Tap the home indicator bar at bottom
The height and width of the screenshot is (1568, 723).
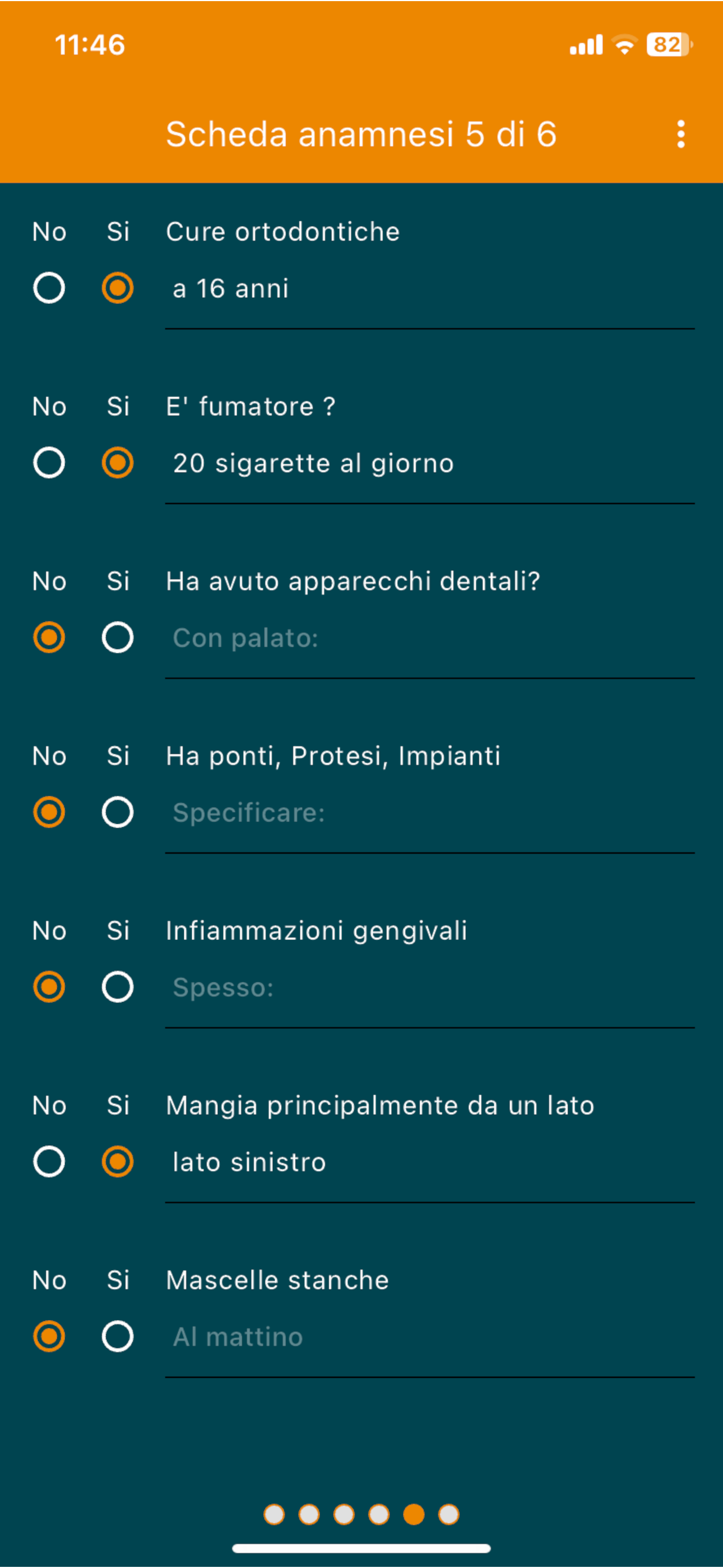tap(361, 1548)
